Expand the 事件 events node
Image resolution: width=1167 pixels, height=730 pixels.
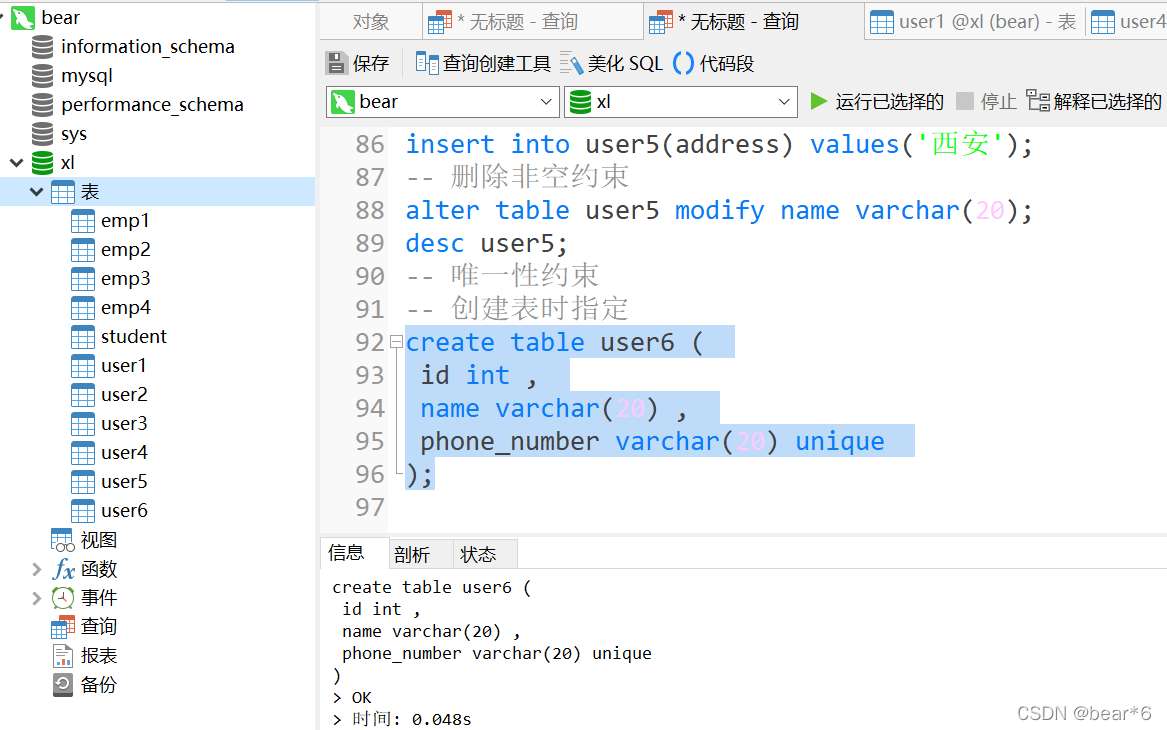point(36,598)
